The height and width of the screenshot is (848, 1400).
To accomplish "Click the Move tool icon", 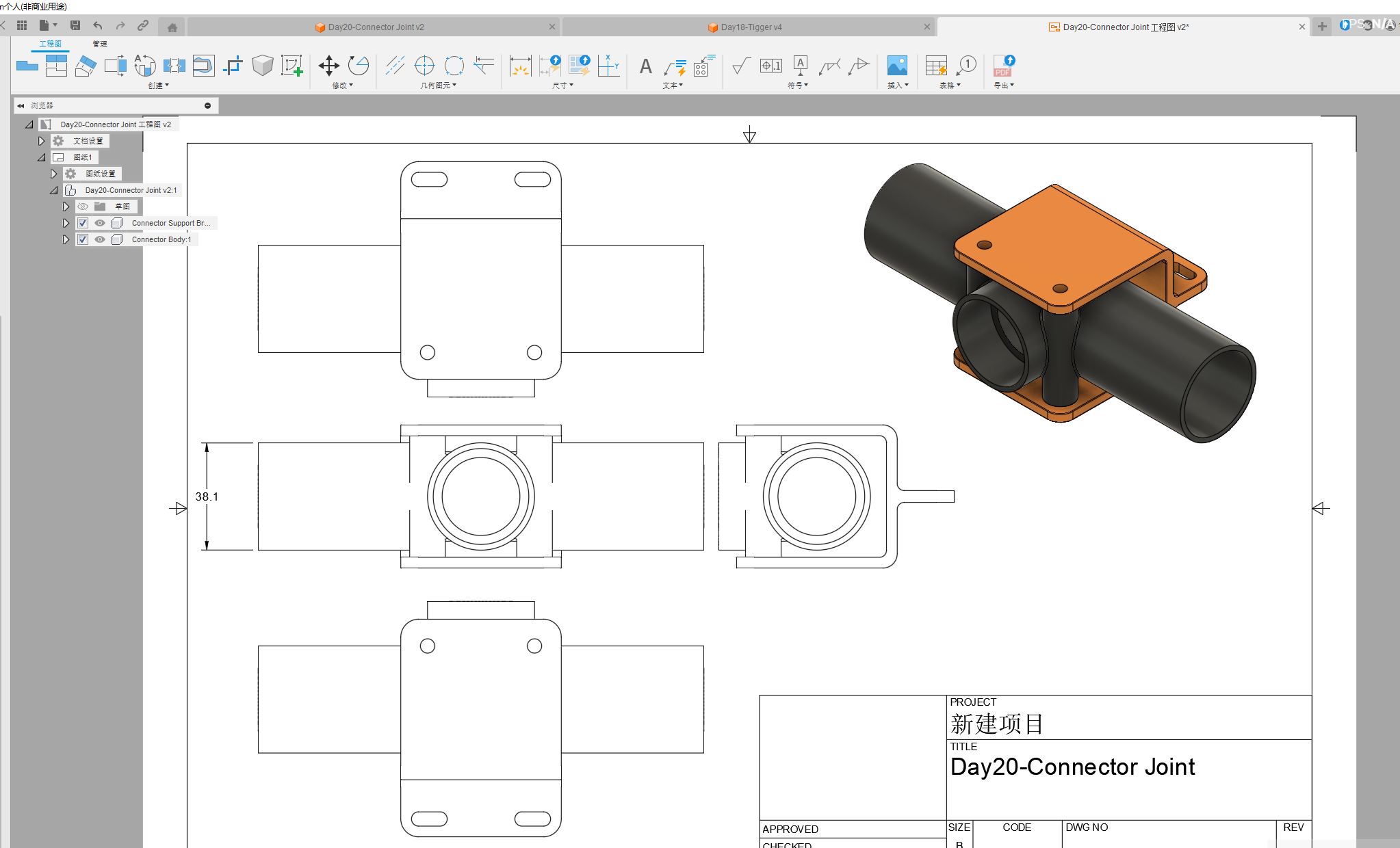I will (x=328, y=66).
